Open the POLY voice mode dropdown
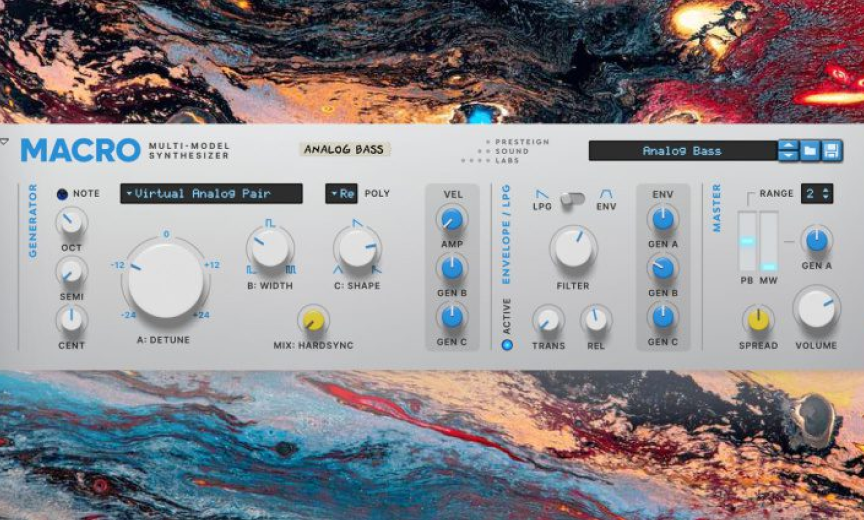This screenshot has height=520, width=864. coord(341,194)
